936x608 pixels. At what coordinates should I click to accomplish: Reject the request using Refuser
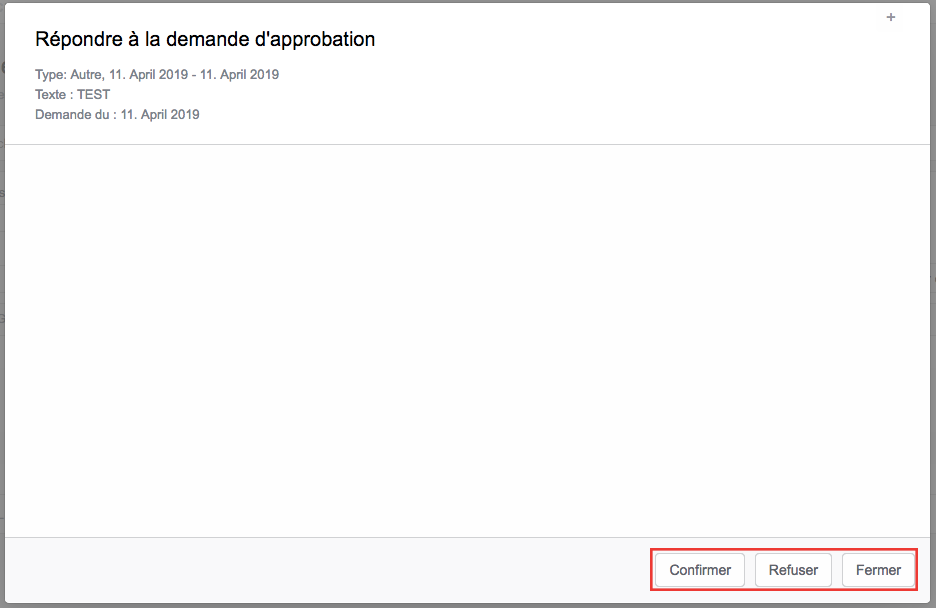pos(793,570)
